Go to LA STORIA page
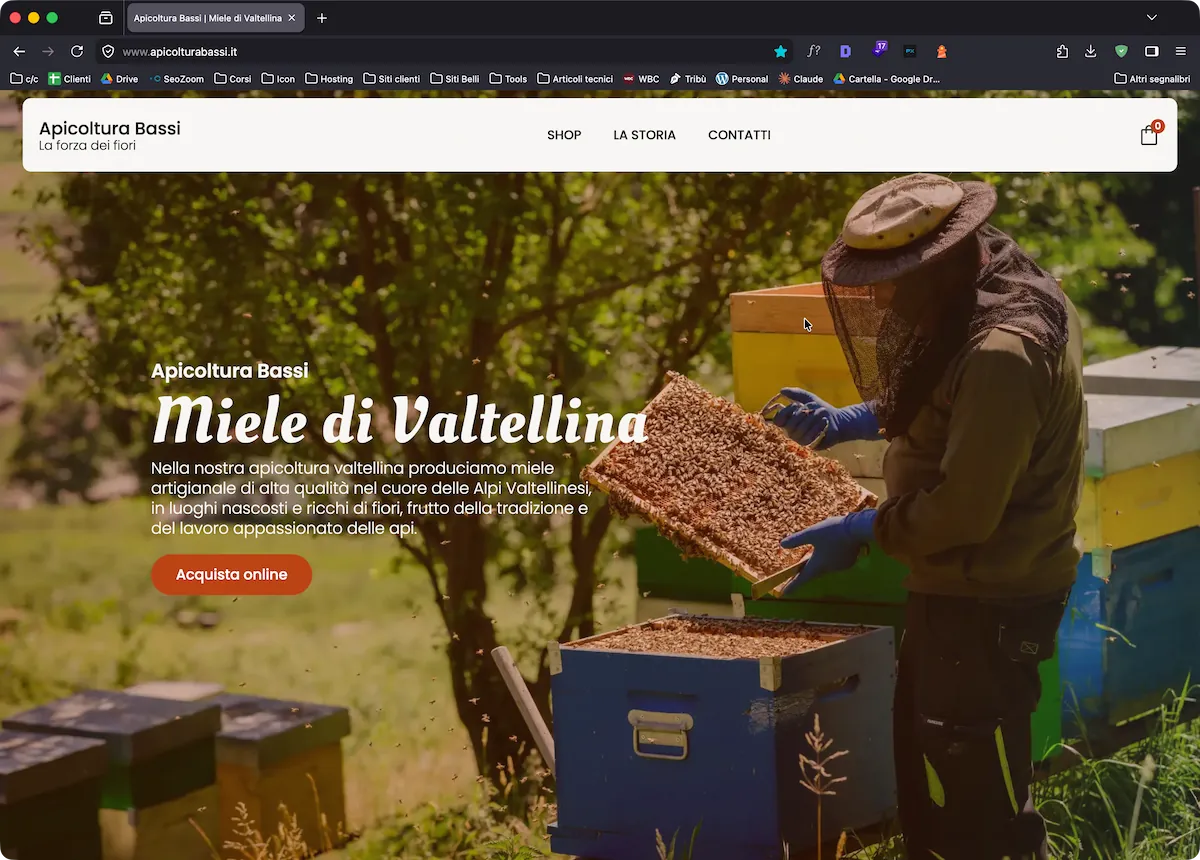 pyautogui.click(x=645, y=135)
